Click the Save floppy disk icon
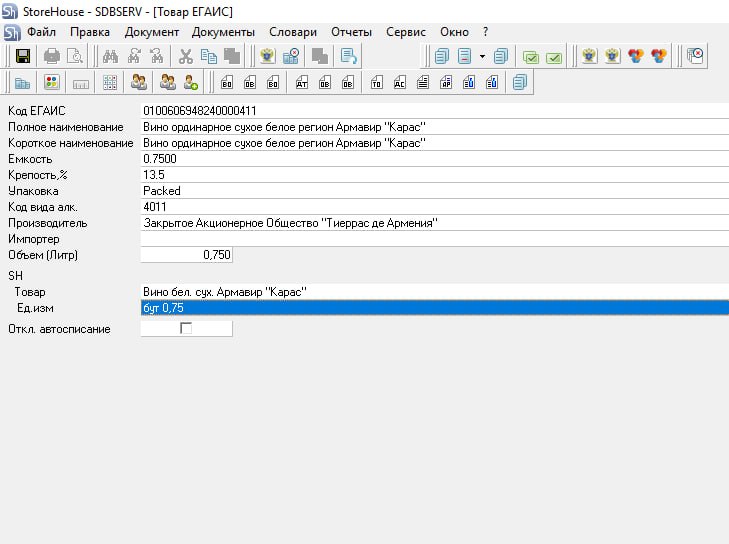 click(22, 56)
